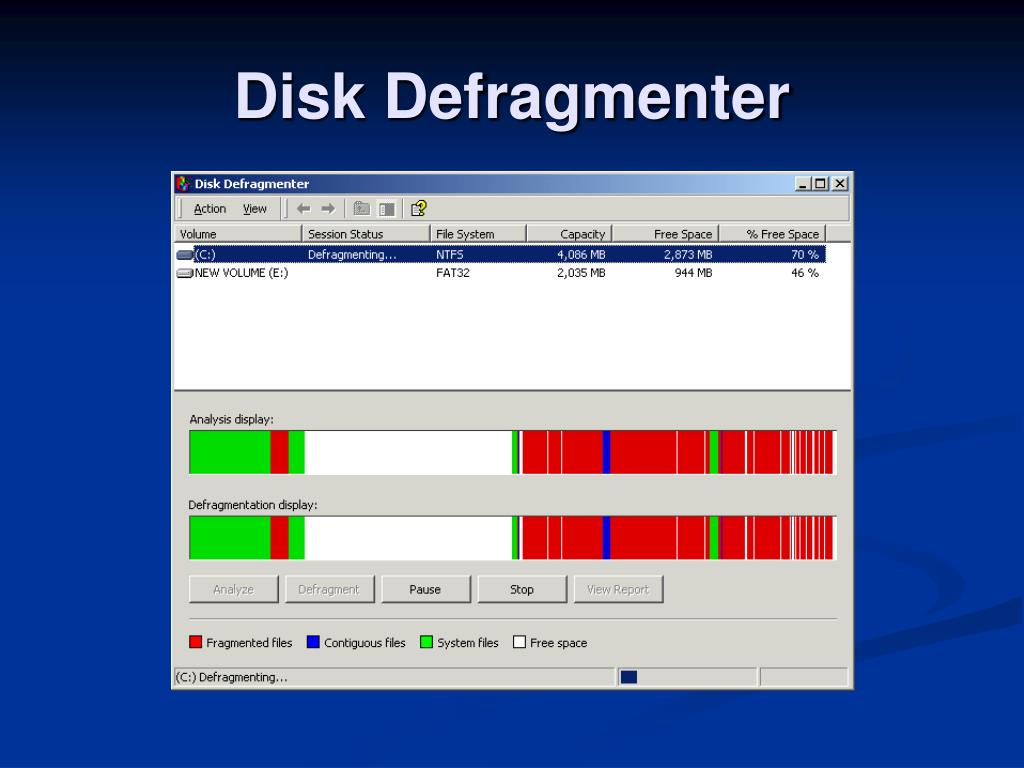
Task: Click the View Report button
Action: click(618, 589)
